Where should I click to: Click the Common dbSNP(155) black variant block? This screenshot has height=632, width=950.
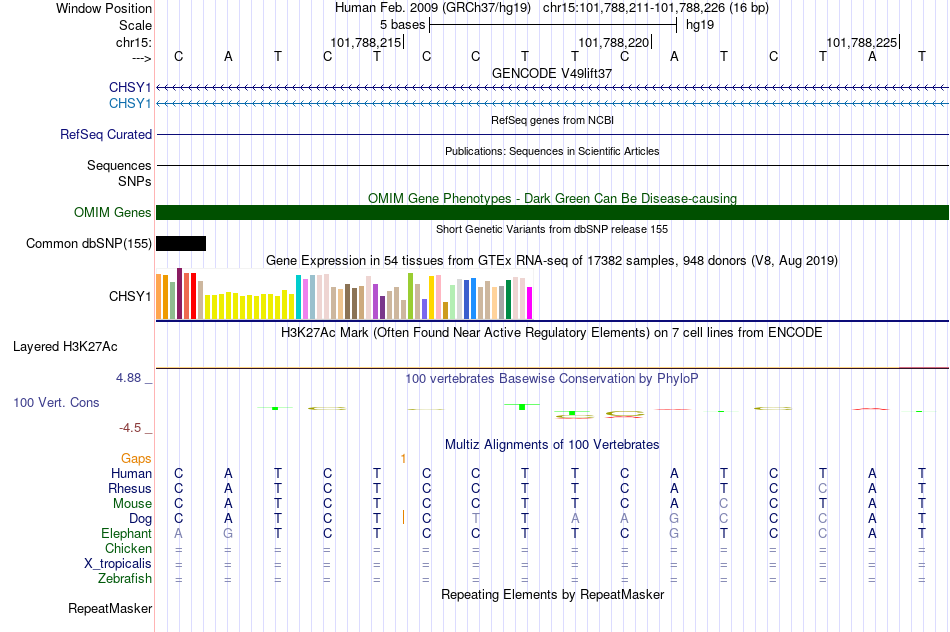[x=181, y=244]
